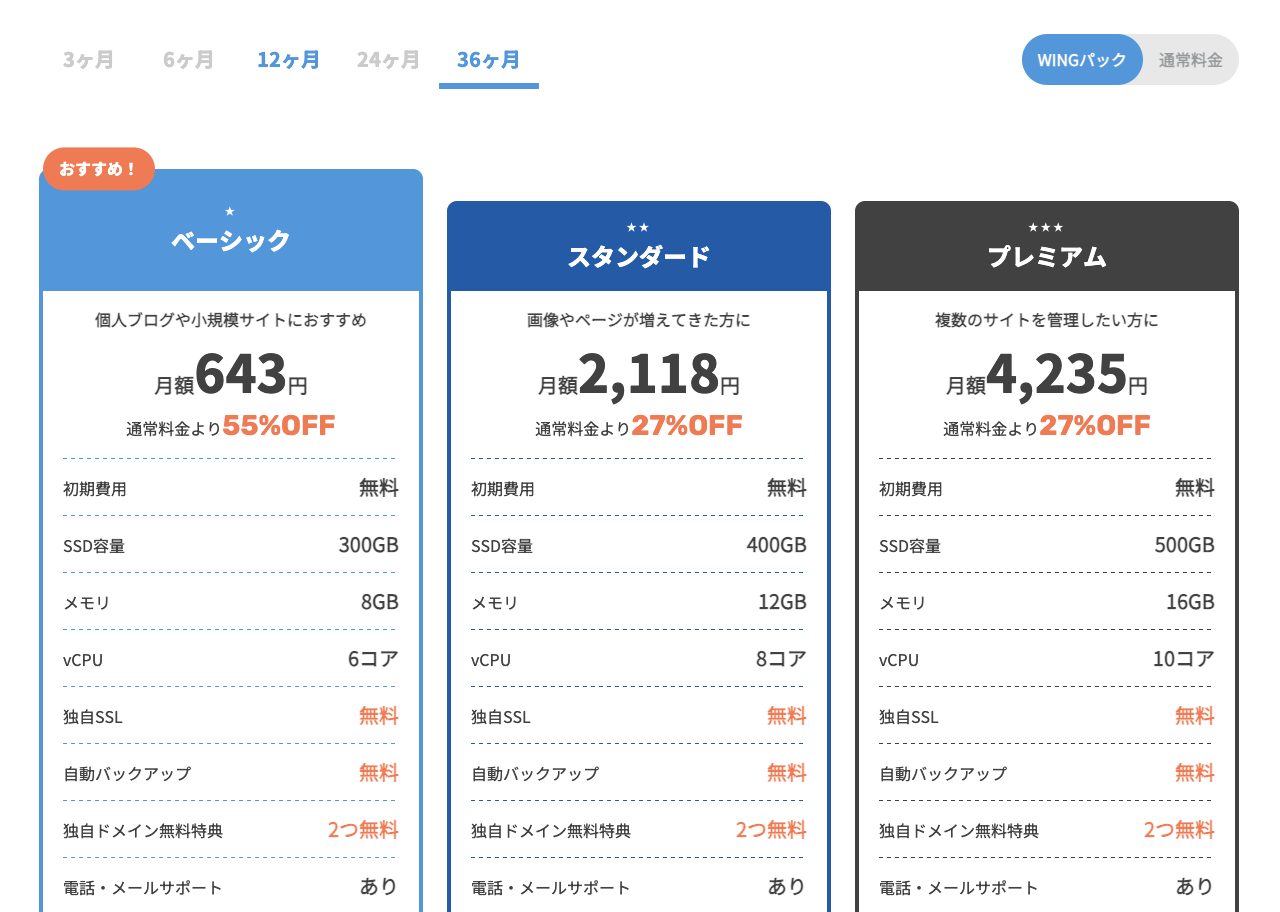
Task: Select the プレミアム plan header
Action: point(1046,257)
